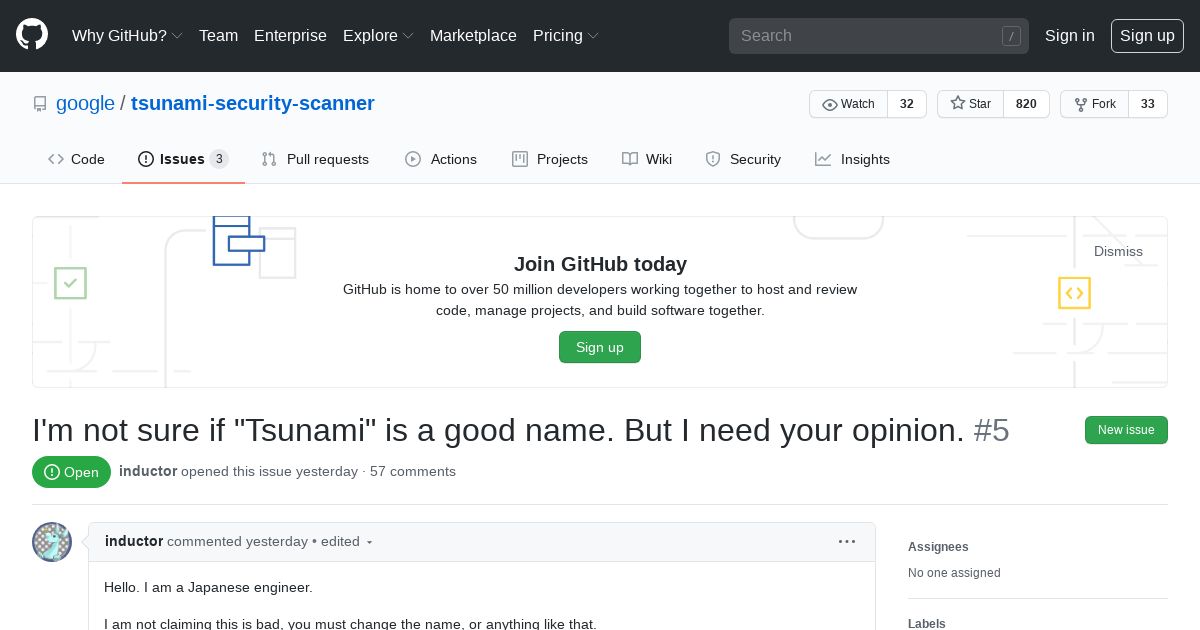Open the GitHub homepage via Octocat logo
Image resolution: width=1200 pixels, height=630 pixels.
coord(32,35)
